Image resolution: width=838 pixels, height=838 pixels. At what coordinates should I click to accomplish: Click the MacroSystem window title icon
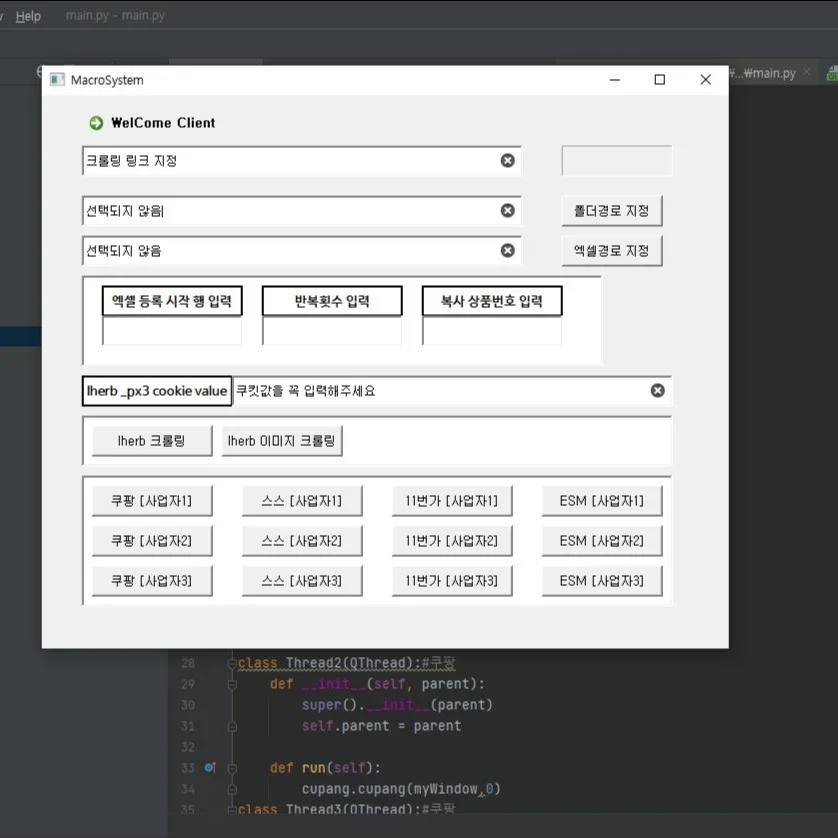[57, 80]
